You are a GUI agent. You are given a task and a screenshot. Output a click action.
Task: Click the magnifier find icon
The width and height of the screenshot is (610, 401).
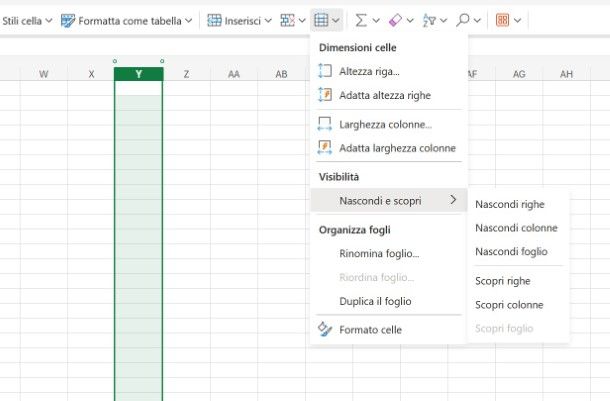462,20
